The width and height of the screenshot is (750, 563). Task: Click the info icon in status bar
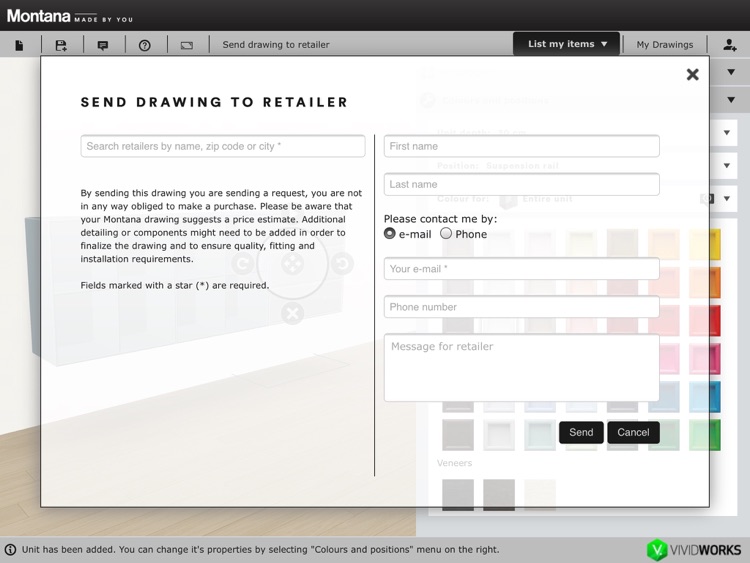click(x=10, y=550)
